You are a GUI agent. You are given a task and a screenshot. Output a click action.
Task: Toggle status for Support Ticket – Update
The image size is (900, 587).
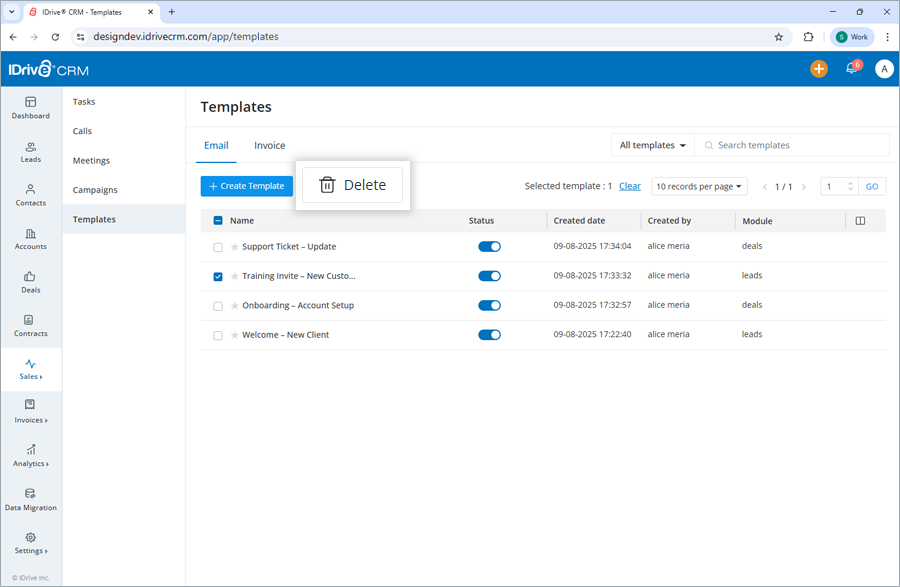489,246
